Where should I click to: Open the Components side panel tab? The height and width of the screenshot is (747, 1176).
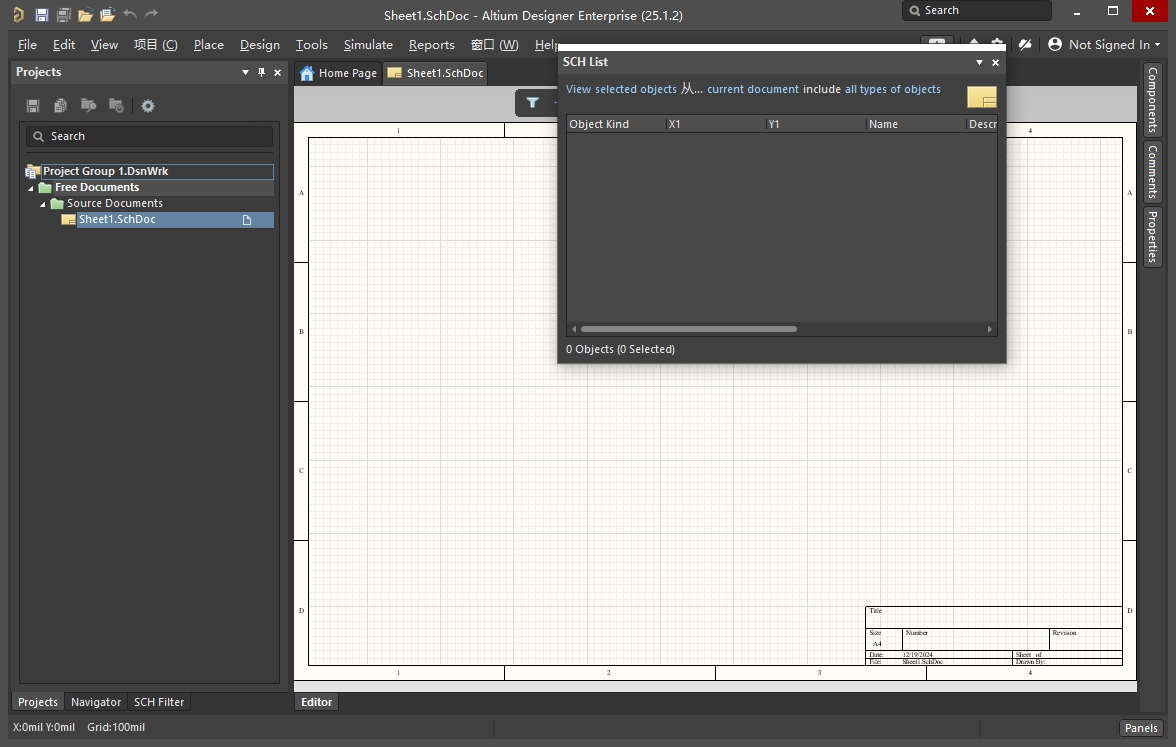pyautogui.click(x=1153, y=100)
